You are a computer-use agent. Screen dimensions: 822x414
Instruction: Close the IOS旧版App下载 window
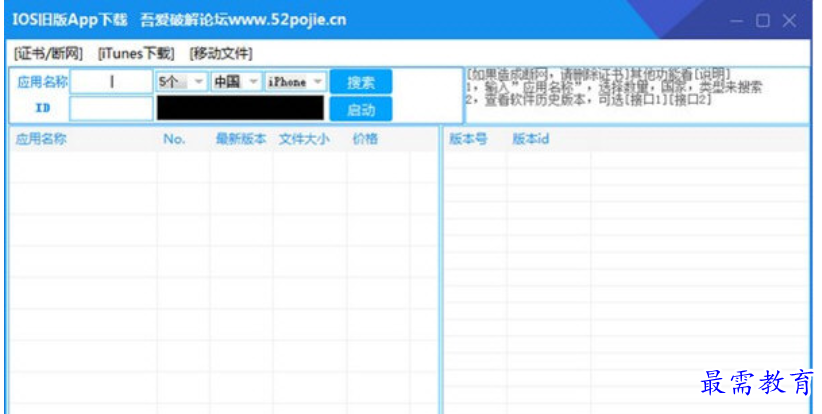[x=789, y=21]
